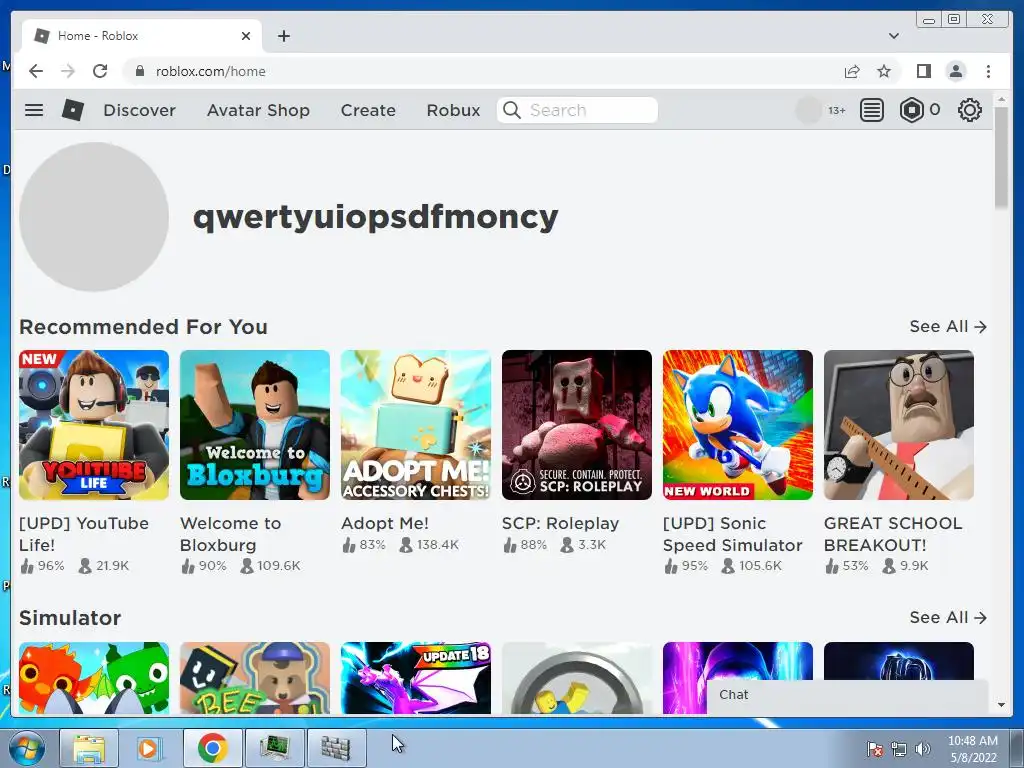Open SCP: Roleplay game thumbnail

[x=577, y=425]
